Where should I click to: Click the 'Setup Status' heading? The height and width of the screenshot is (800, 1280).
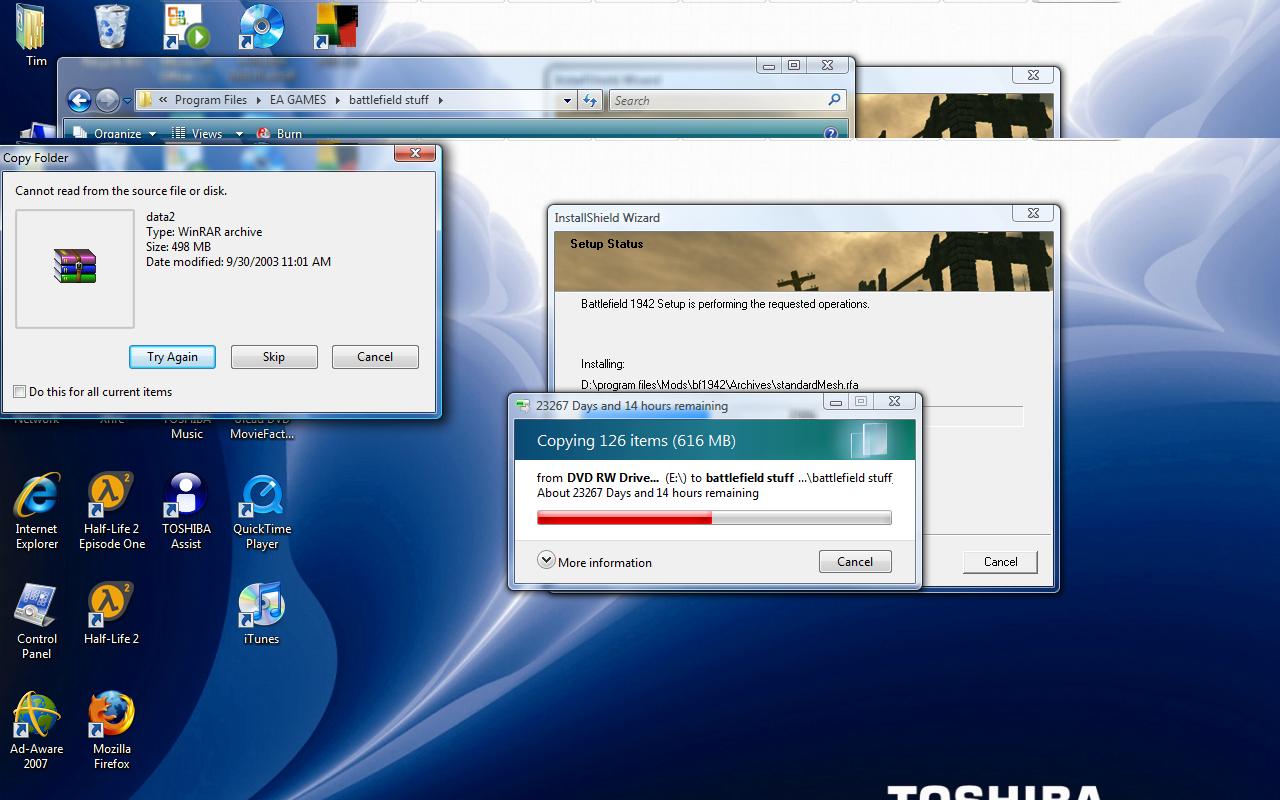point(606,243)
